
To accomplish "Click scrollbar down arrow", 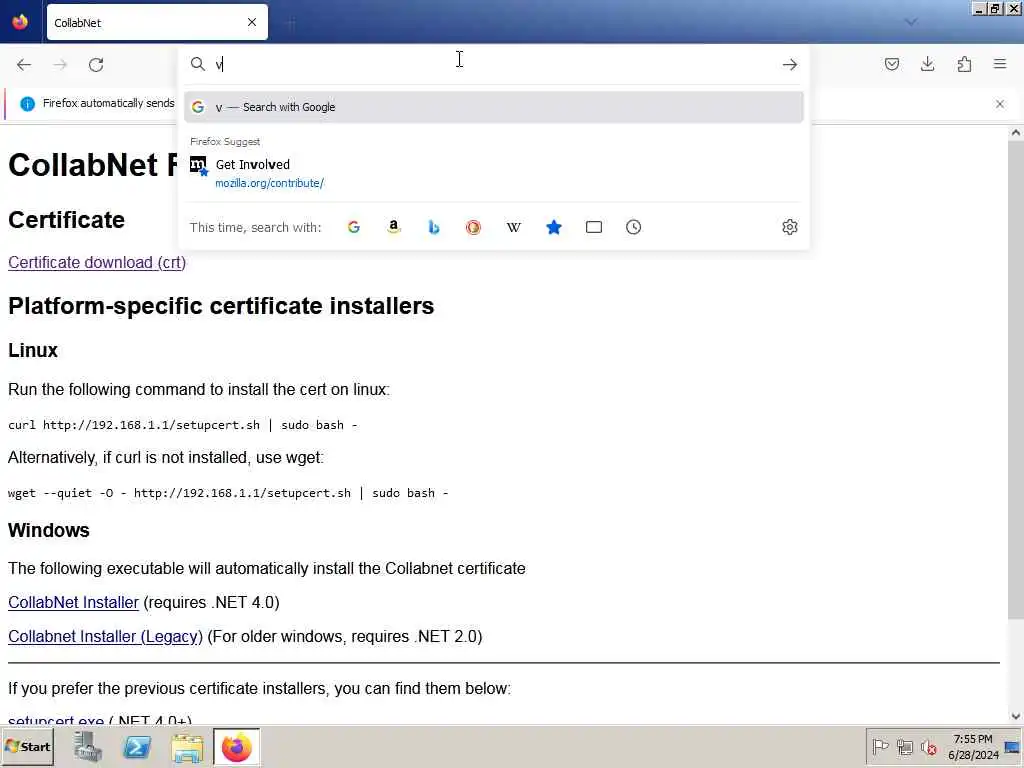I will tap(1016, 716).
